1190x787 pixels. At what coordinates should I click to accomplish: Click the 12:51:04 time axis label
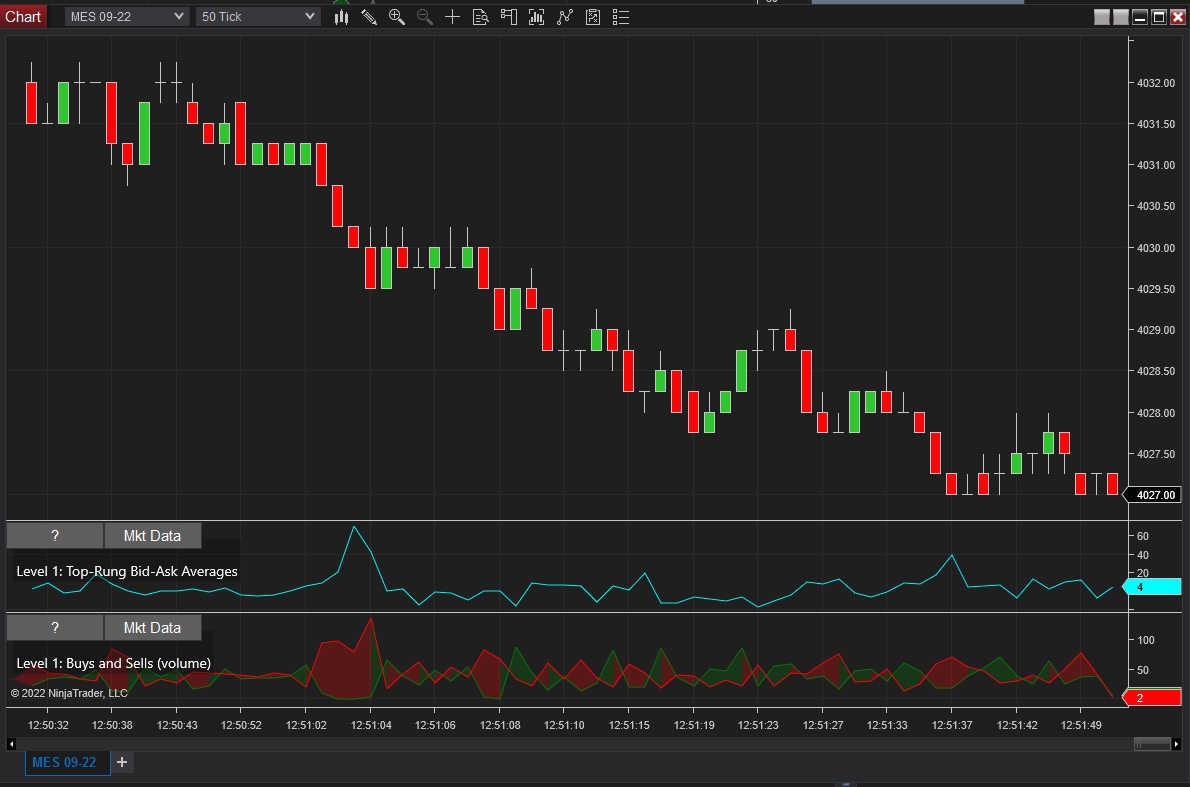click(371, 725)
